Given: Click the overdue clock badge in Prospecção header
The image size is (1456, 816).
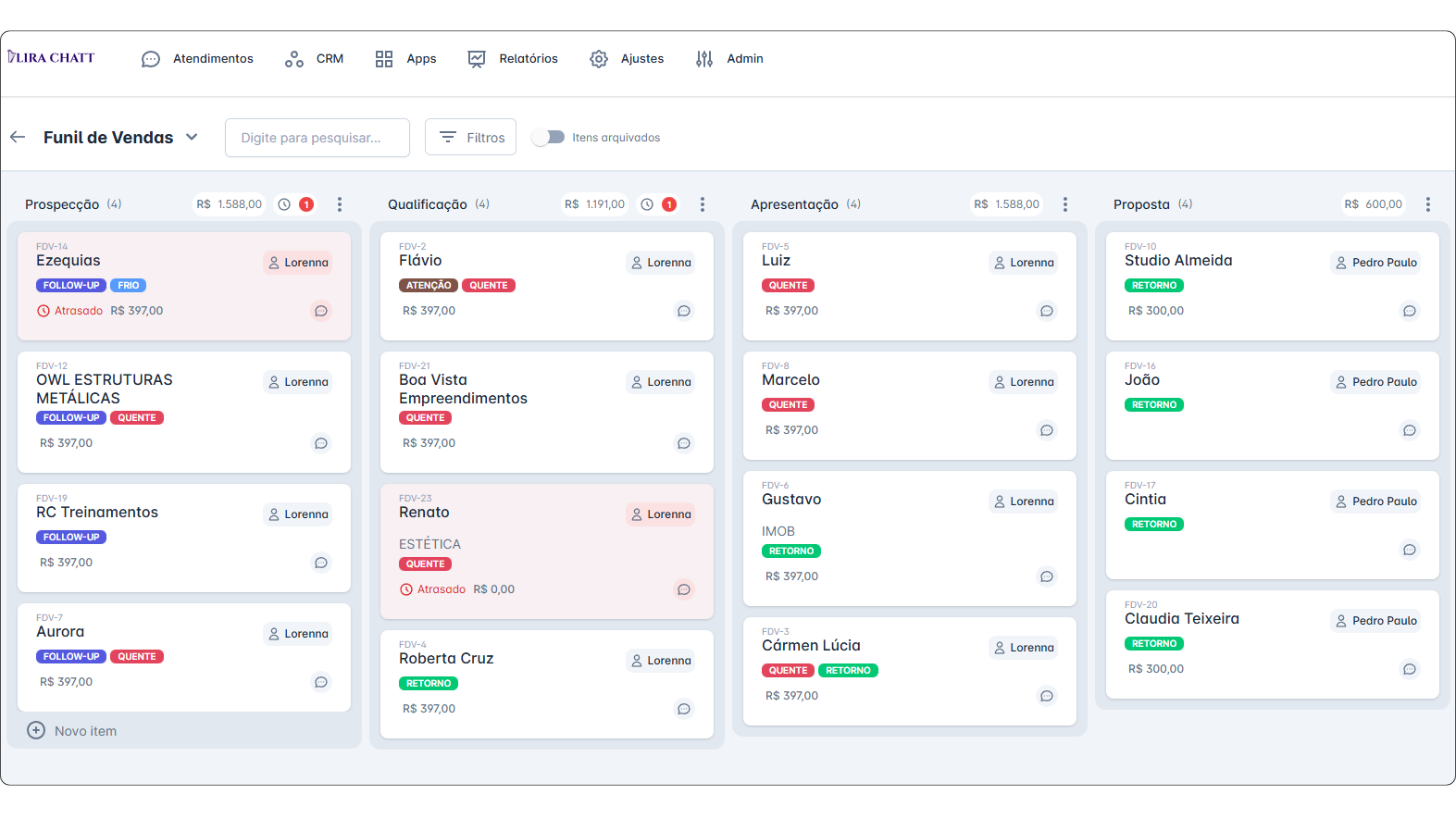Looking at the screenshot, I should coord(295,204).
